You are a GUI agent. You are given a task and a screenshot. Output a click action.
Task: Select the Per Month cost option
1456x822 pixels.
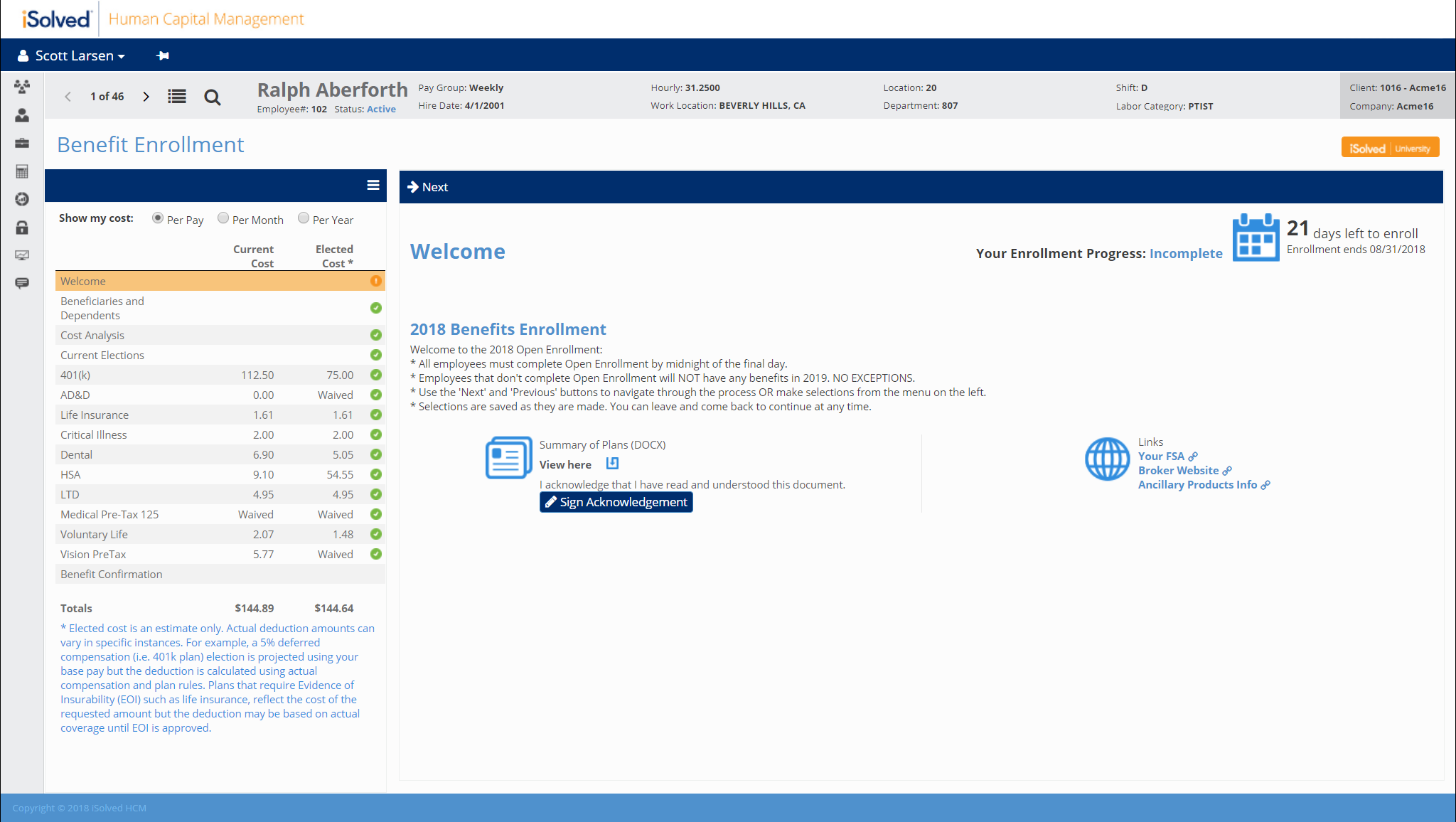(x=223, y=218)
